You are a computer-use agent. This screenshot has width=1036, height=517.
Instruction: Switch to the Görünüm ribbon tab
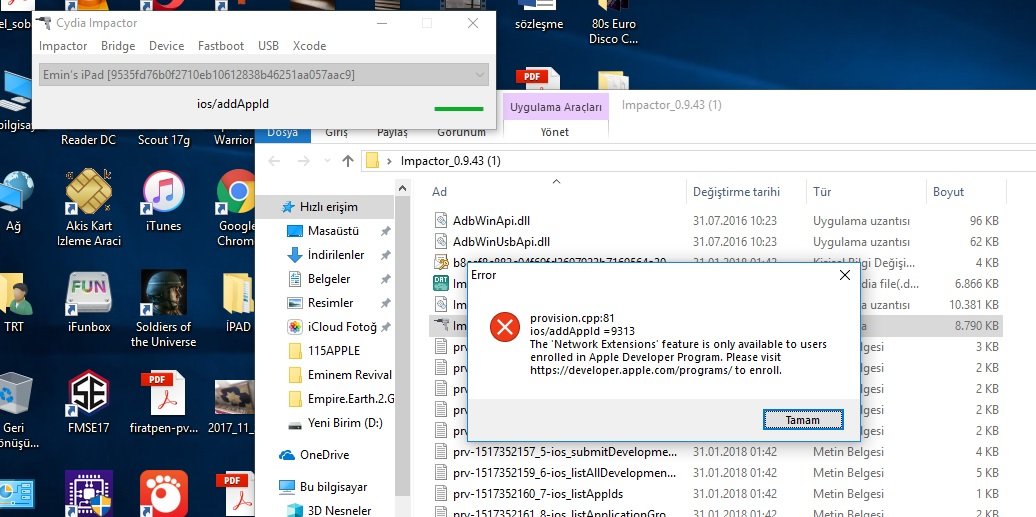460,132
